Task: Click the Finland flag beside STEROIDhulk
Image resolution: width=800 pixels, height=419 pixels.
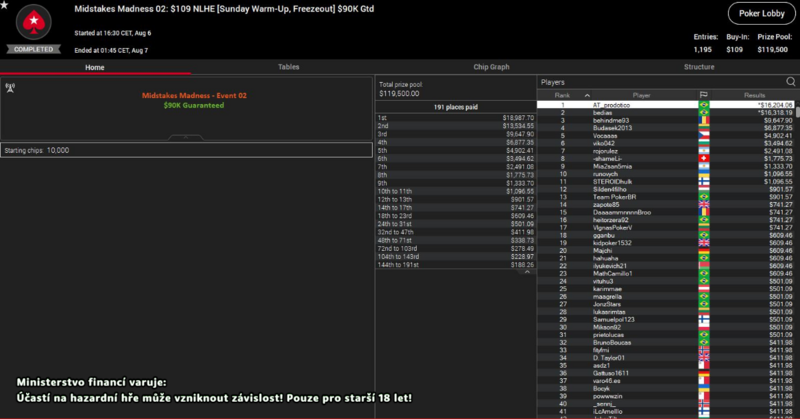Action: tap(704, 181)
